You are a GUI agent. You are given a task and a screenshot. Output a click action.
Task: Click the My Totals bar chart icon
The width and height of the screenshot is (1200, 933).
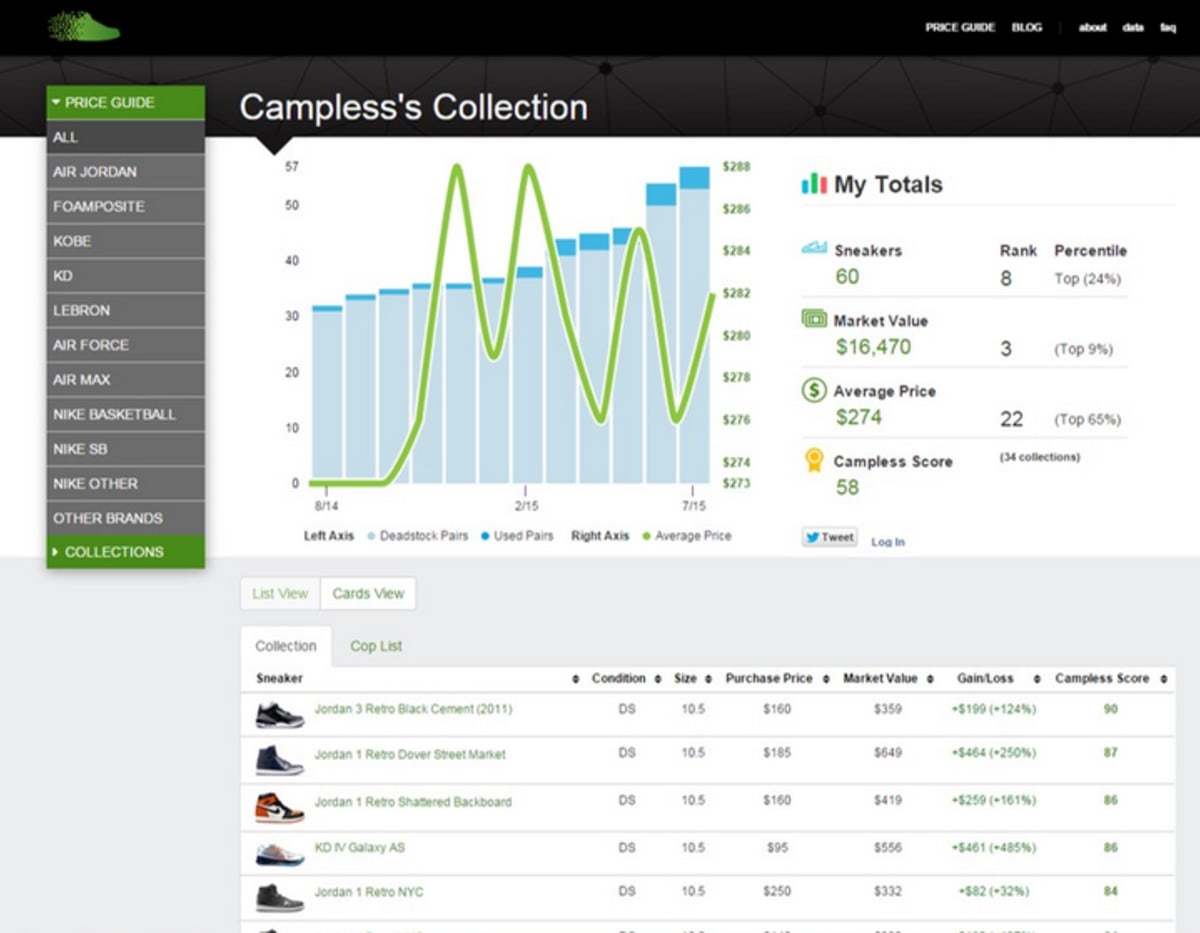pyautogui.click(x=814, y=184)
